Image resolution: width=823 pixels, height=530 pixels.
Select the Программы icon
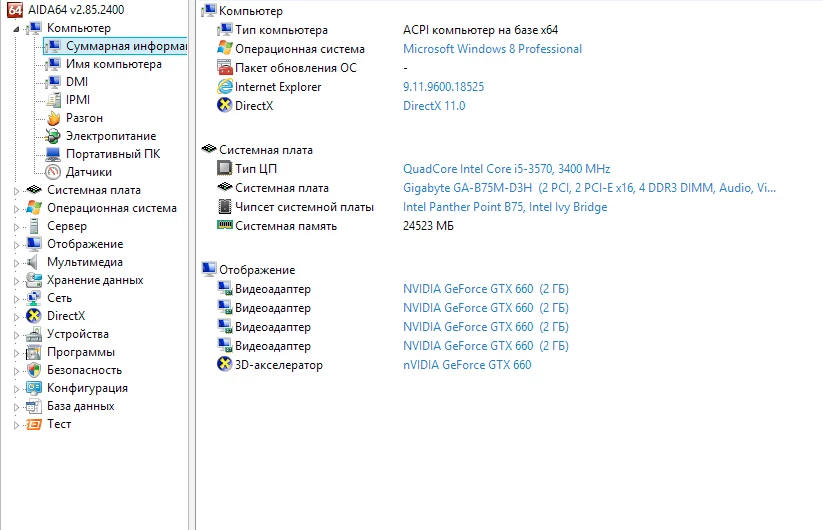pyautogui.click(x=34, y=352)
